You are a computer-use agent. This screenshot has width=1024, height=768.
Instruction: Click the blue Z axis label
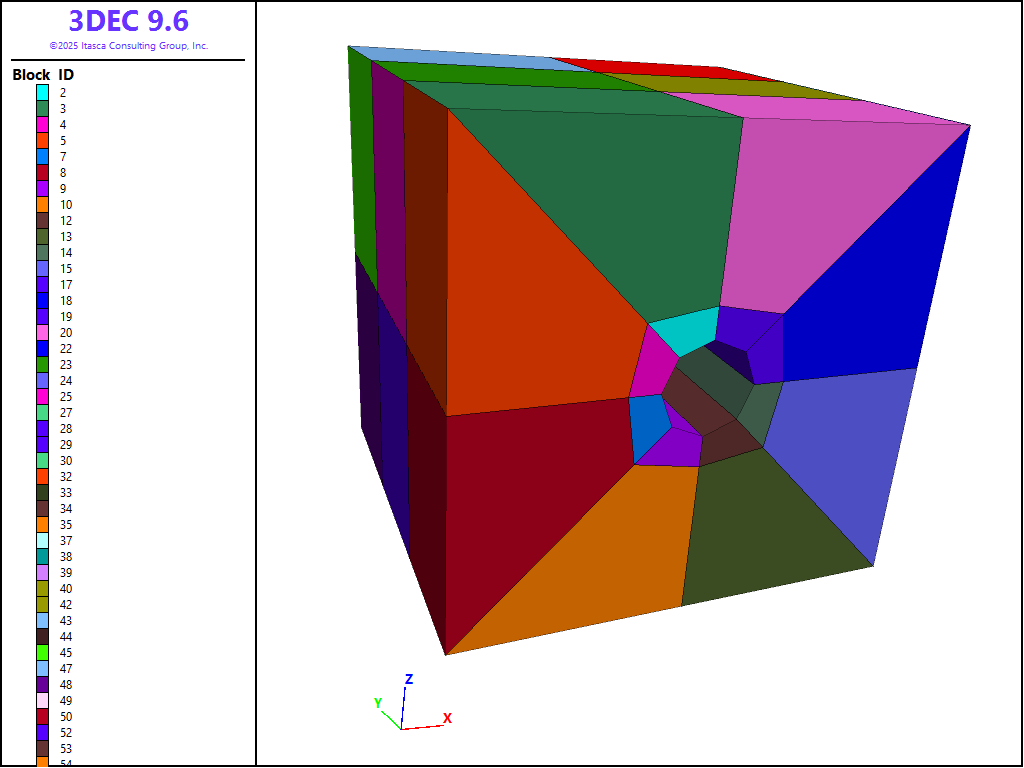pos(409,679)
